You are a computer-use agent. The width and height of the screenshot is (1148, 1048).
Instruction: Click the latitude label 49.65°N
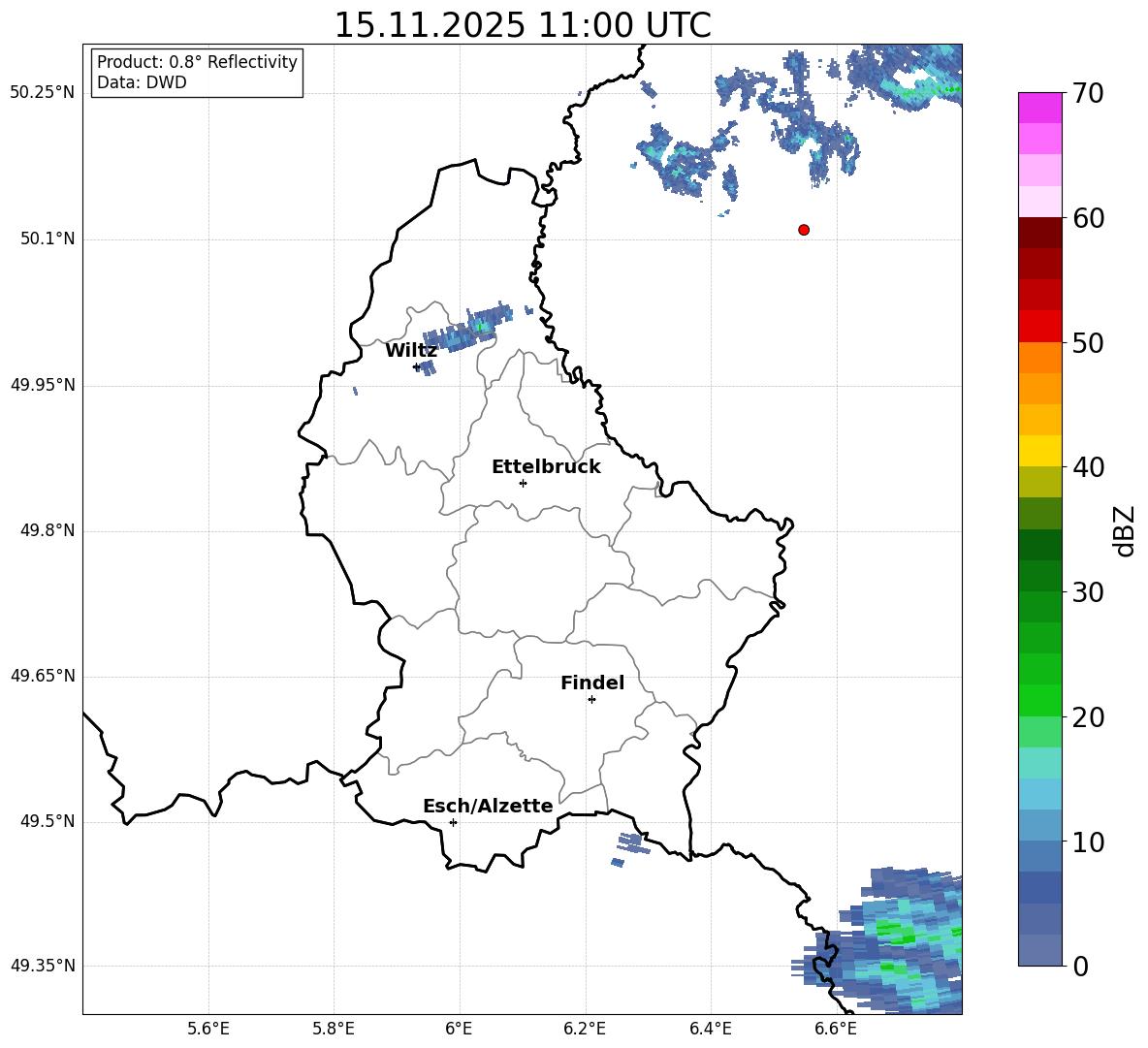tap(43, 676)
